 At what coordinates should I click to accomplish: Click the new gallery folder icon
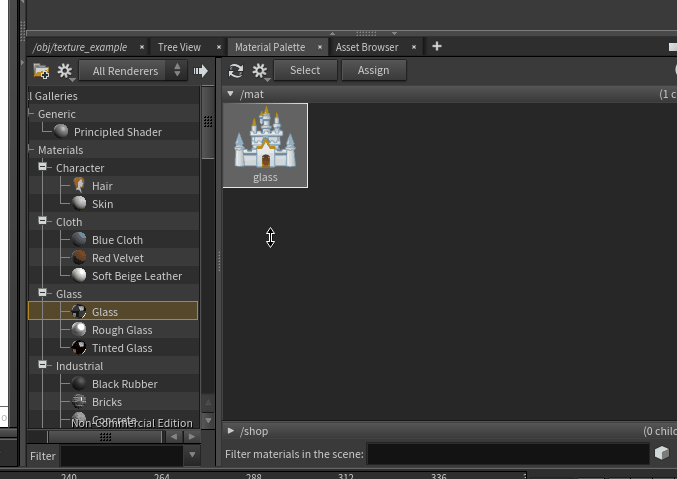pyautogui.click(x=41, y=71)
